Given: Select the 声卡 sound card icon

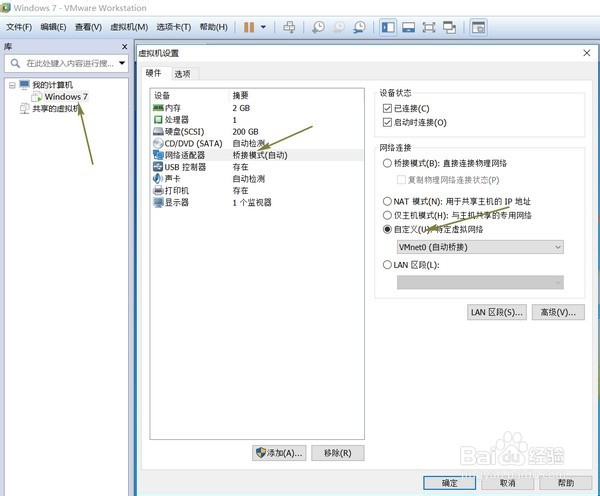Looking at the screenshot, I should [158, 178].
